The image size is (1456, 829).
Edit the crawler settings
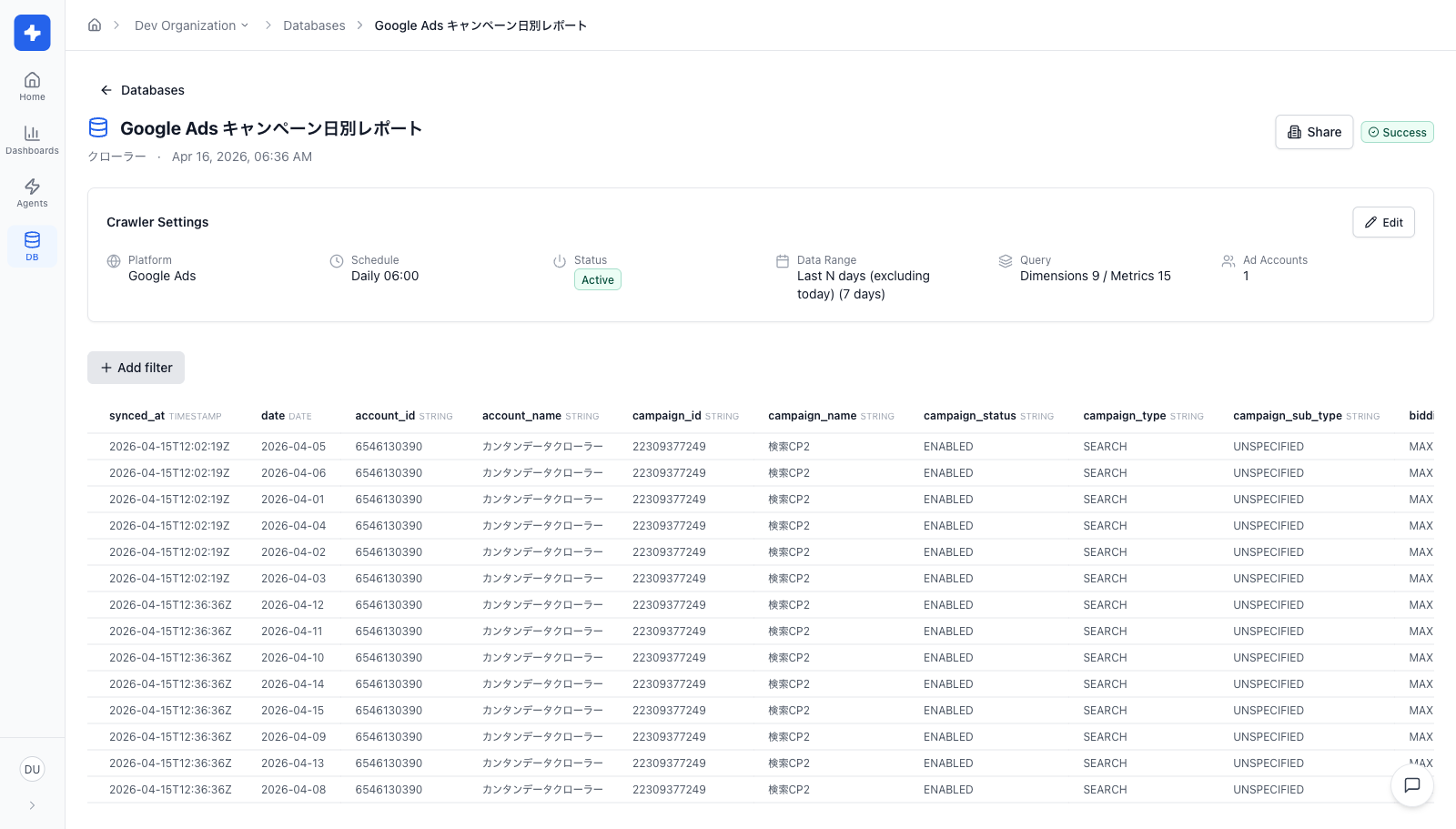pyautogui.click(x=1383, y=222)
